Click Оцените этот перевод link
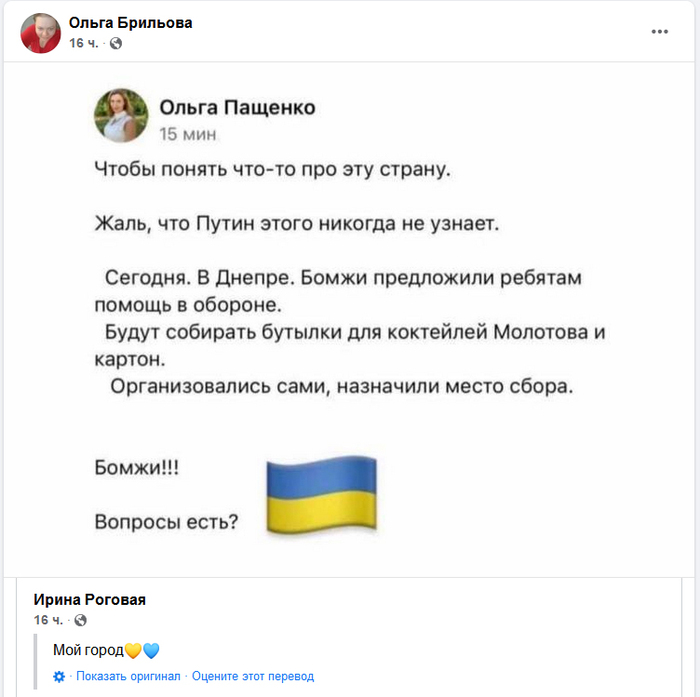Screen dimensions: 700x697 [x=253, y=676]
